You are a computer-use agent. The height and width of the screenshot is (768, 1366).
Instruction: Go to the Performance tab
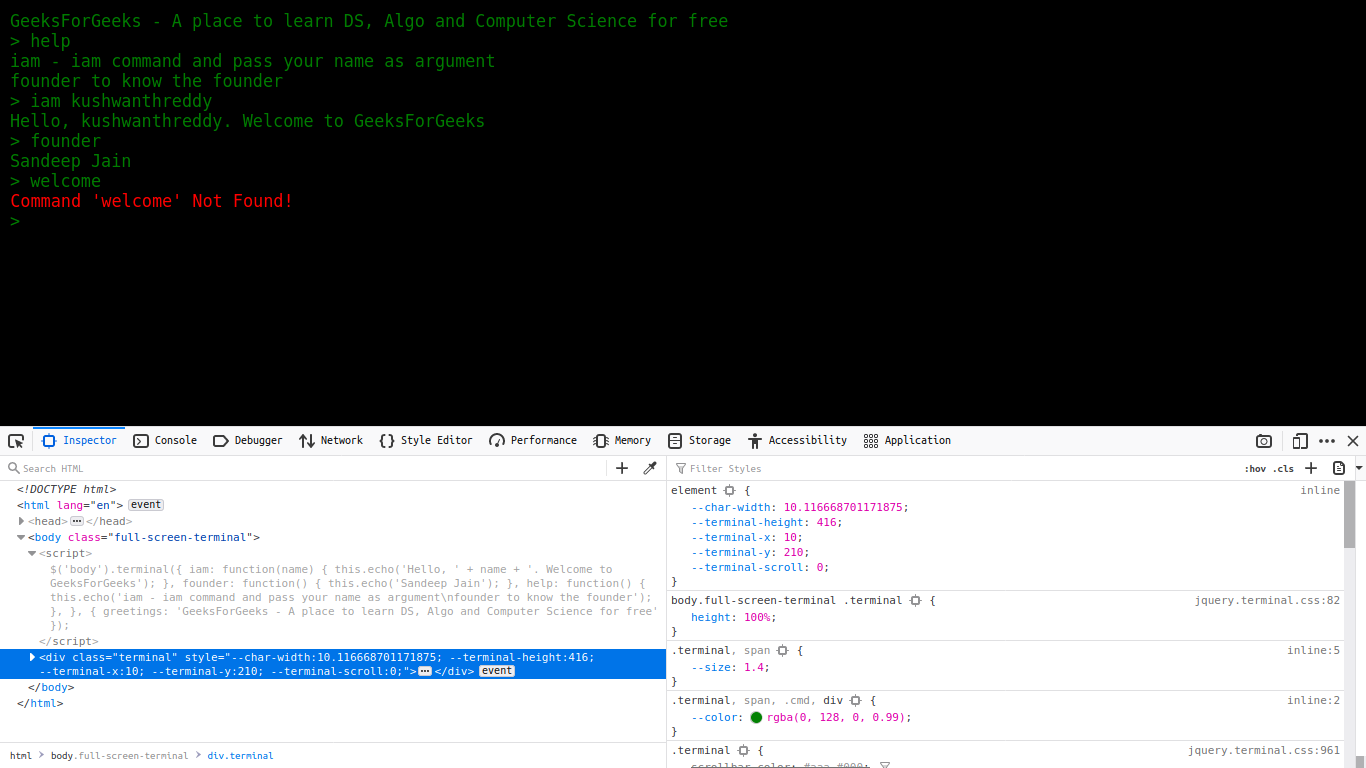click(533, 441)
